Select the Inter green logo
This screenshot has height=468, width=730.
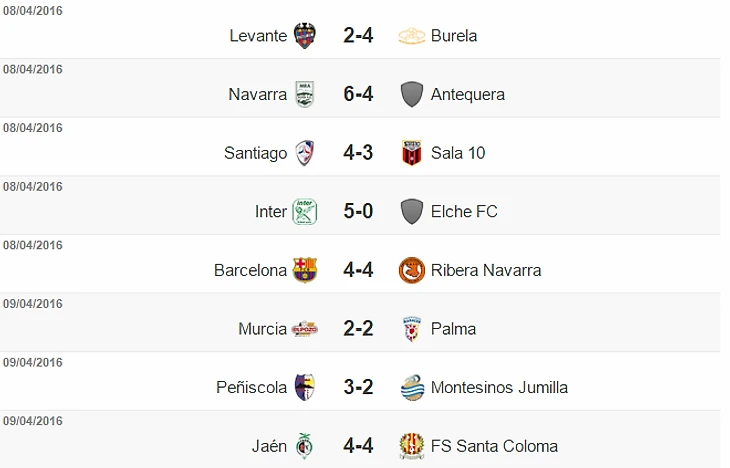pyautogui.click(x=305, y=211)
